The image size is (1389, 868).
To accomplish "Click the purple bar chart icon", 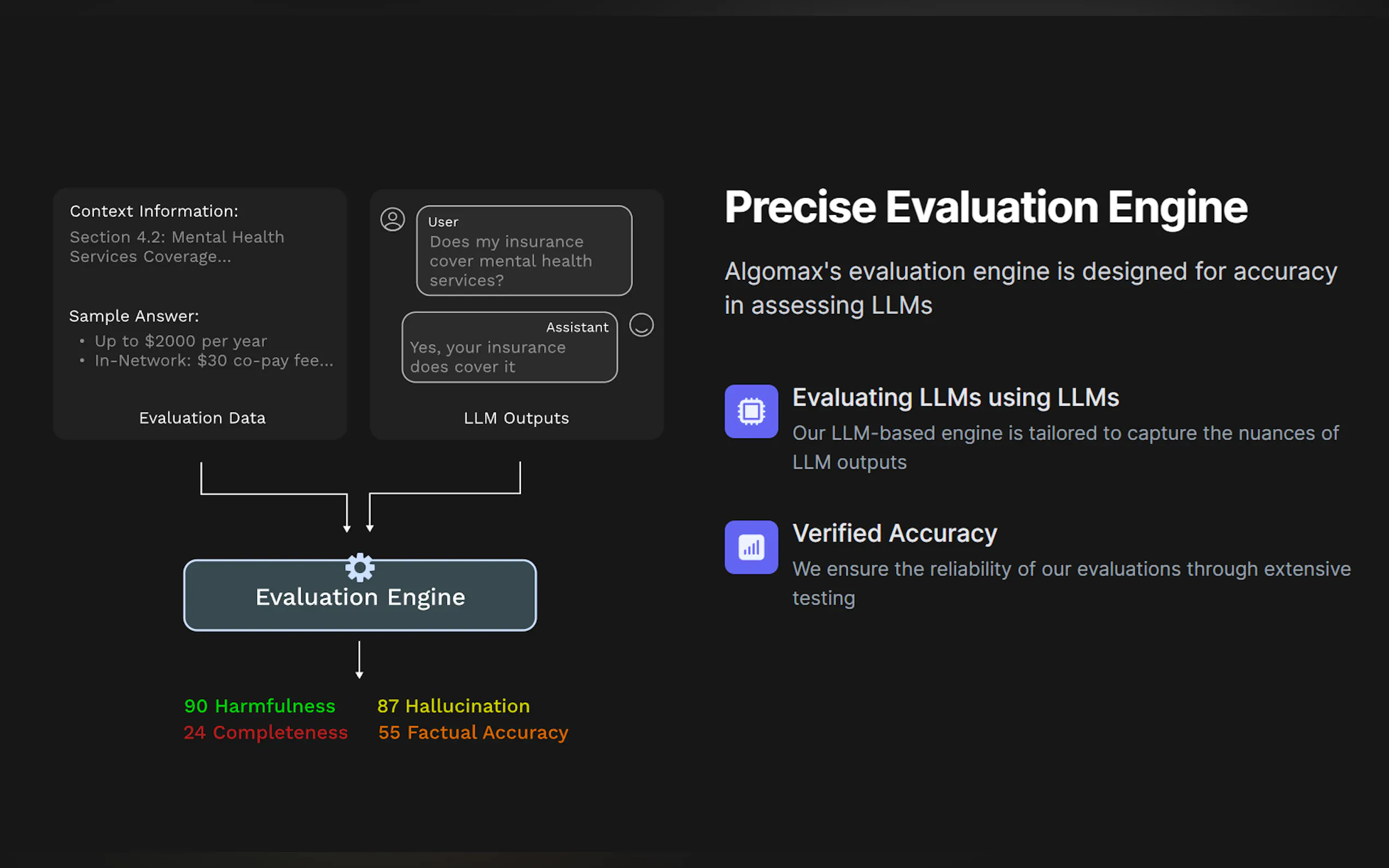I will tap(750, 547).
